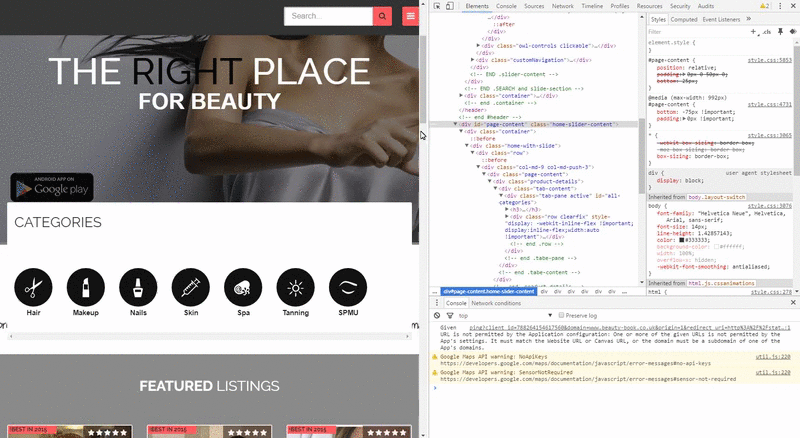The image size is (800, 438).
Task: Select the Hair category scissors icon
Action: 33,287
